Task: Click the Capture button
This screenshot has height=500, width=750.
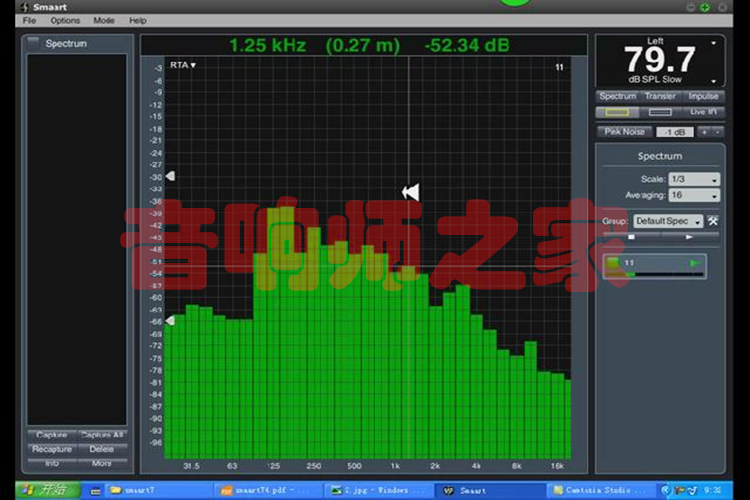Action: click(52, 435)
